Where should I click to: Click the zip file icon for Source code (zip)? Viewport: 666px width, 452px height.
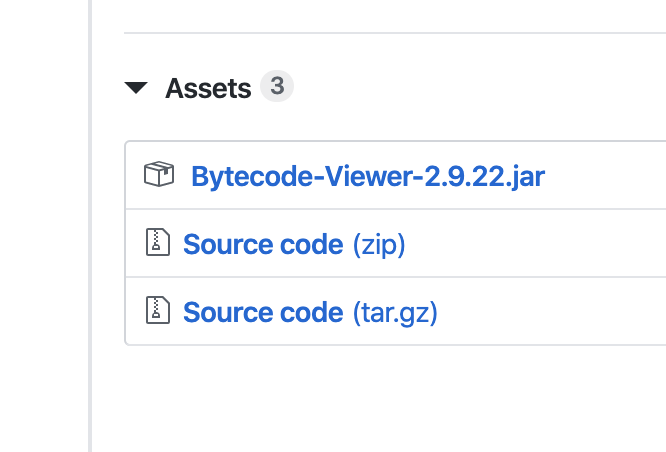(158, 242)
